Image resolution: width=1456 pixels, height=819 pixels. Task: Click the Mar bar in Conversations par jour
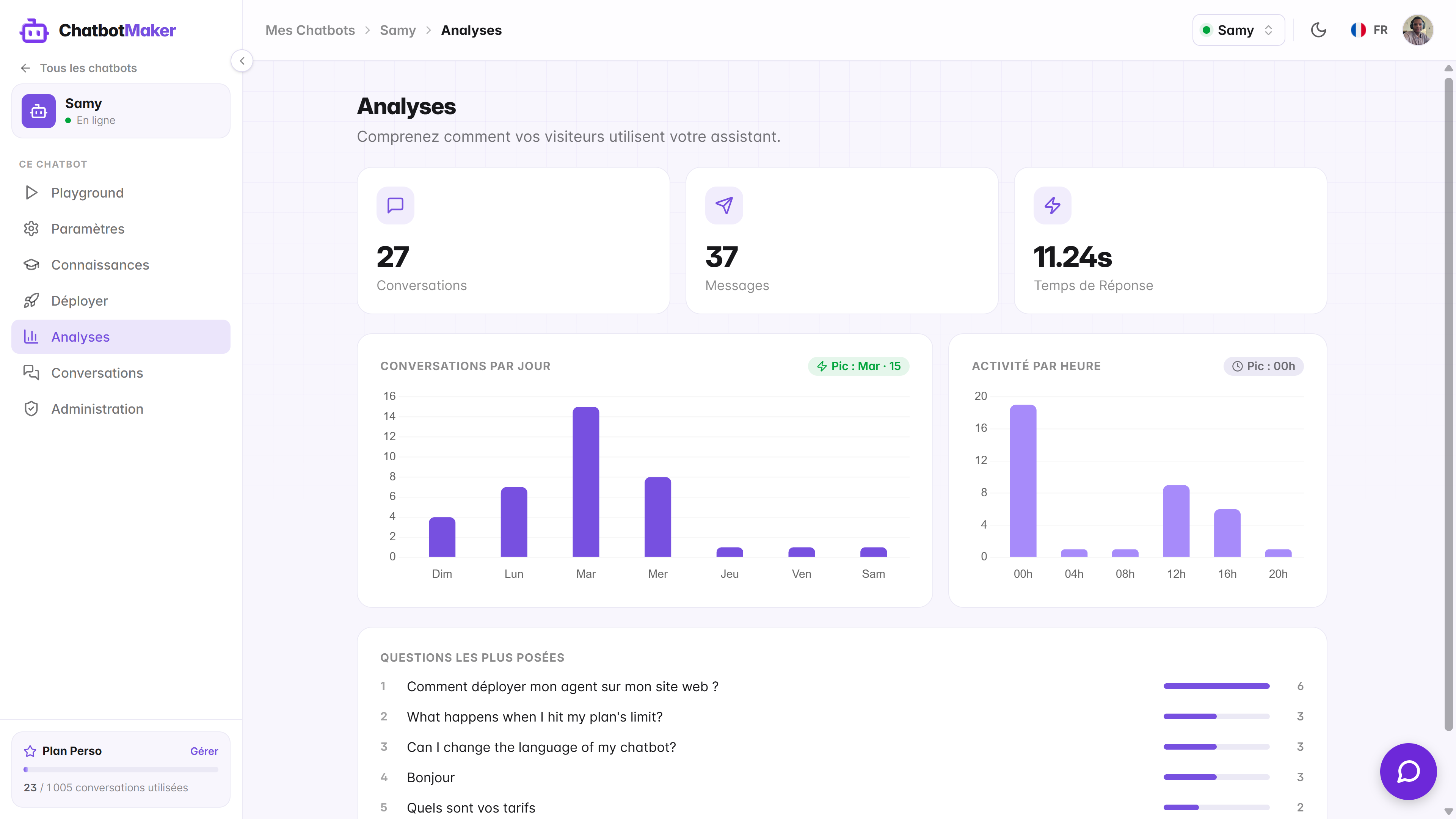click(x=585, y=482)
